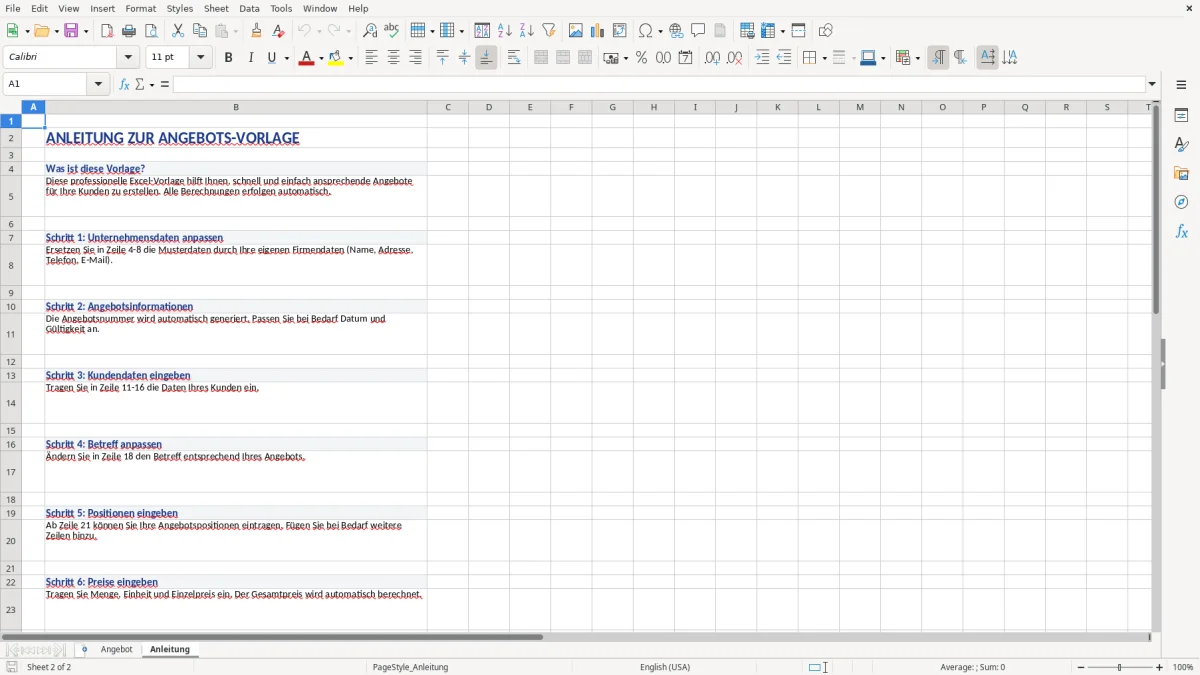
Task: Open the Data menu
Action: click(x=249, y=8)
